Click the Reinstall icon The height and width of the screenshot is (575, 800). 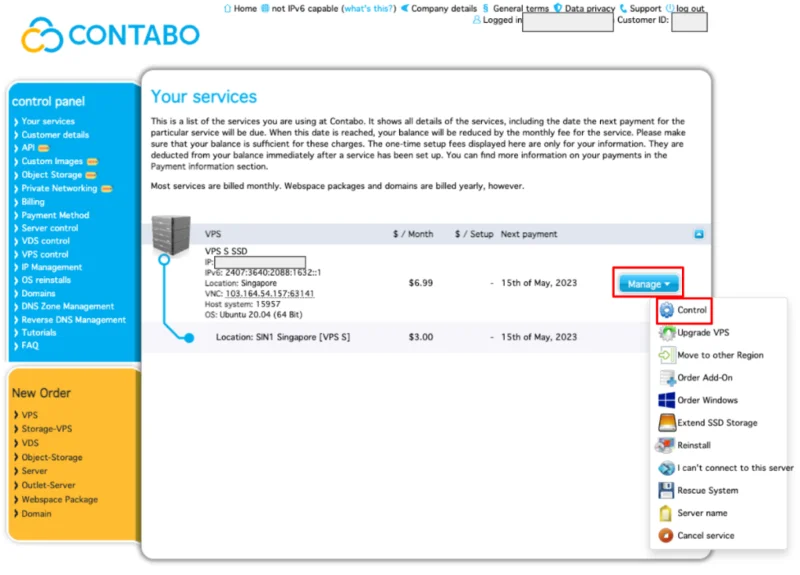665,445
